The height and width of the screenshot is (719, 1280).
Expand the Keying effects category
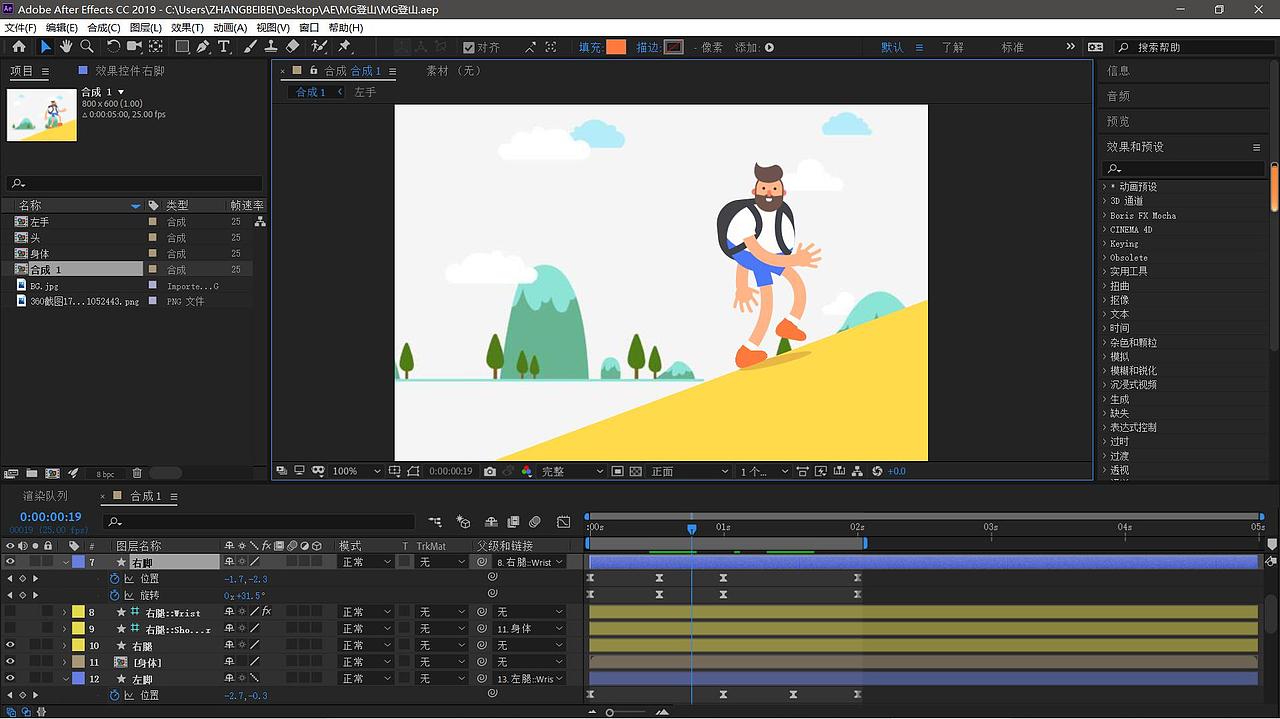pyautogui.click(x=1125, y=243)
